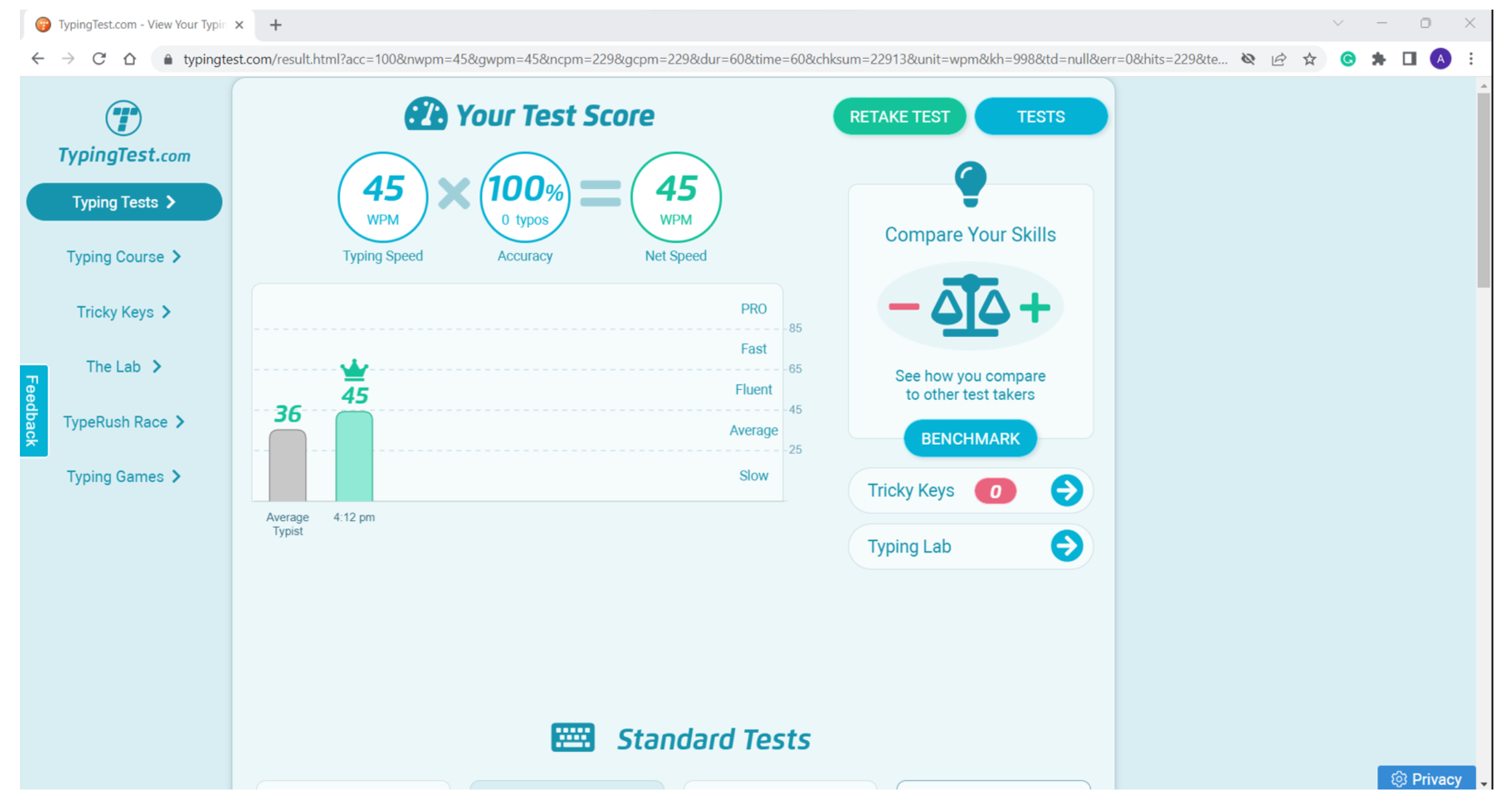Click the BENCHMARK button
1512x794 pixels.
(x=969, y=439)
